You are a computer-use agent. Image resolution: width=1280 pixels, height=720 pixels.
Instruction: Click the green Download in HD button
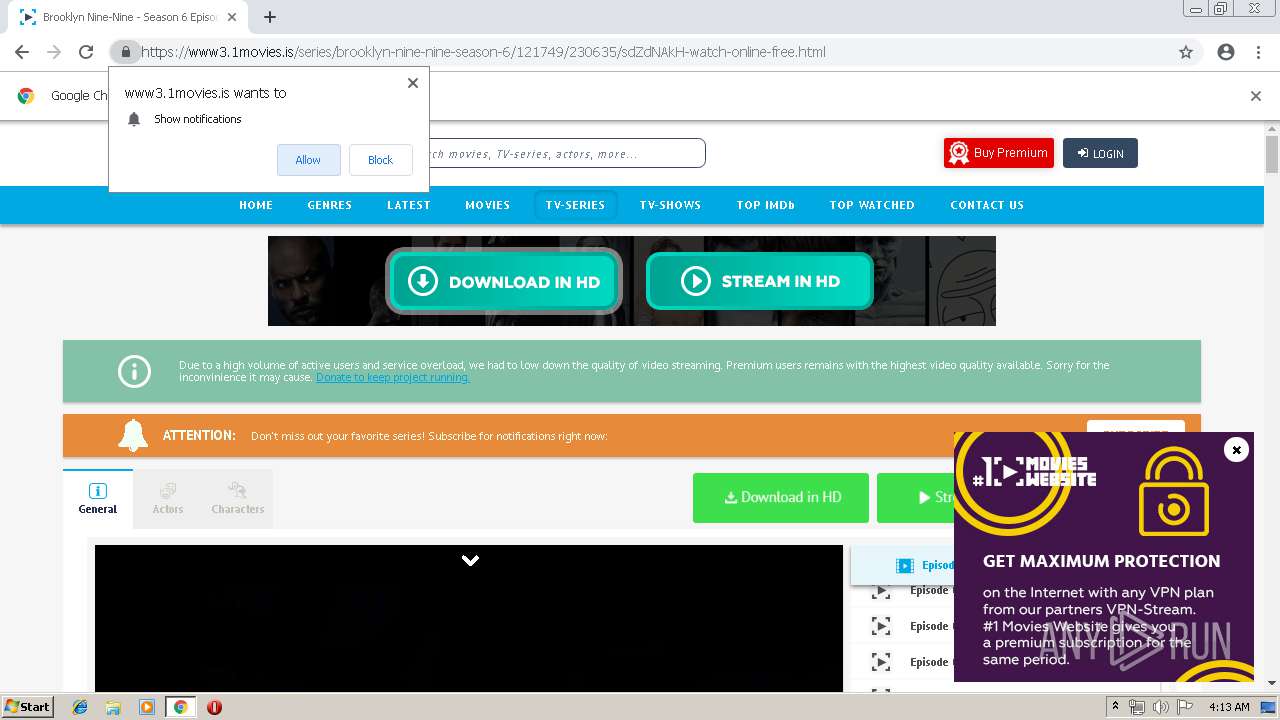tap(781, 497)
